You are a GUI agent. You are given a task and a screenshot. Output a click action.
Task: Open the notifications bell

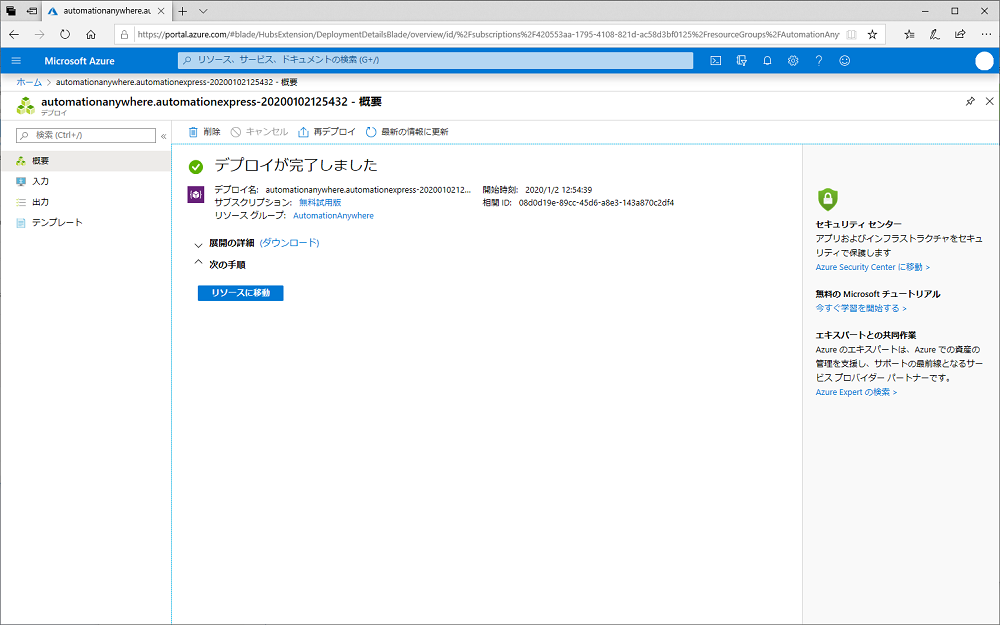(767, 61)
